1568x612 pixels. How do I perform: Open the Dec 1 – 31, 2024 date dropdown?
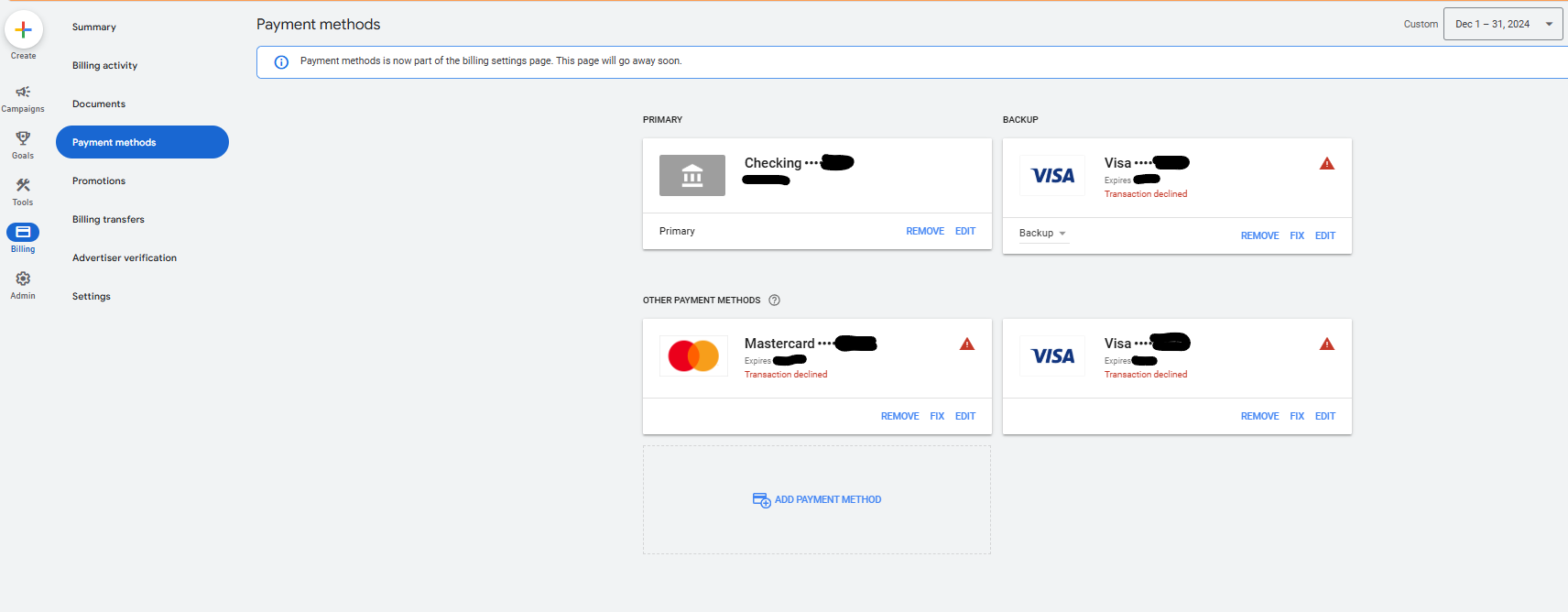pos(1503,24)
